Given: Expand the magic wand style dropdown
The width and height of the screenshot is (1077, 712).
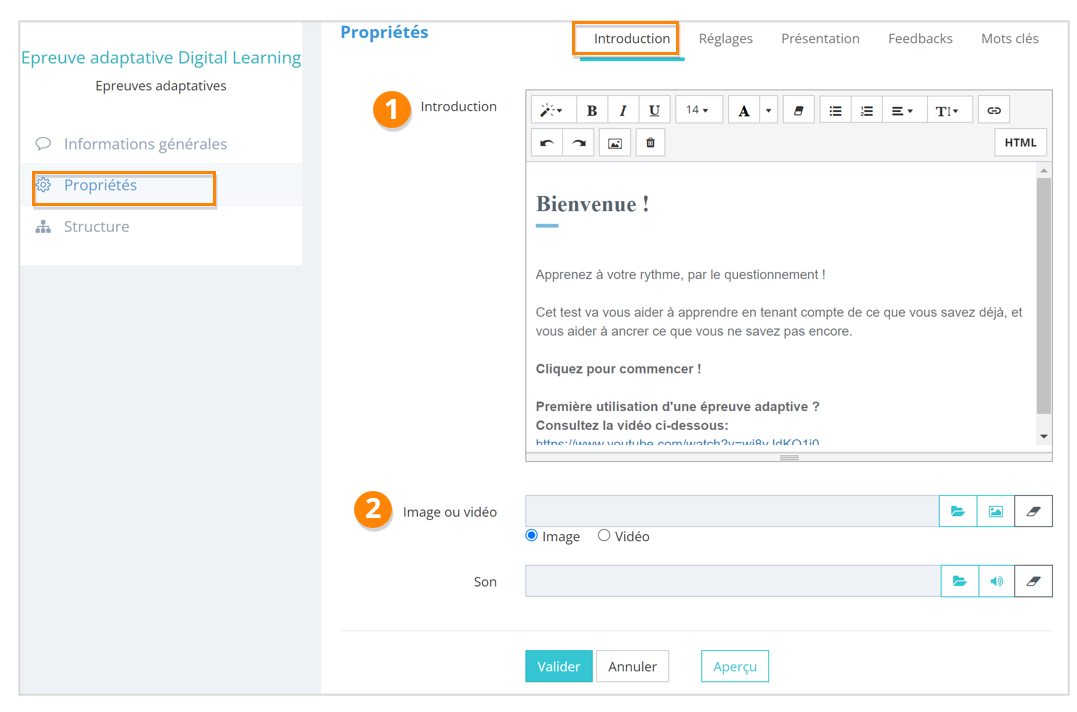Looking at the screenshot, I should [551, 110].
